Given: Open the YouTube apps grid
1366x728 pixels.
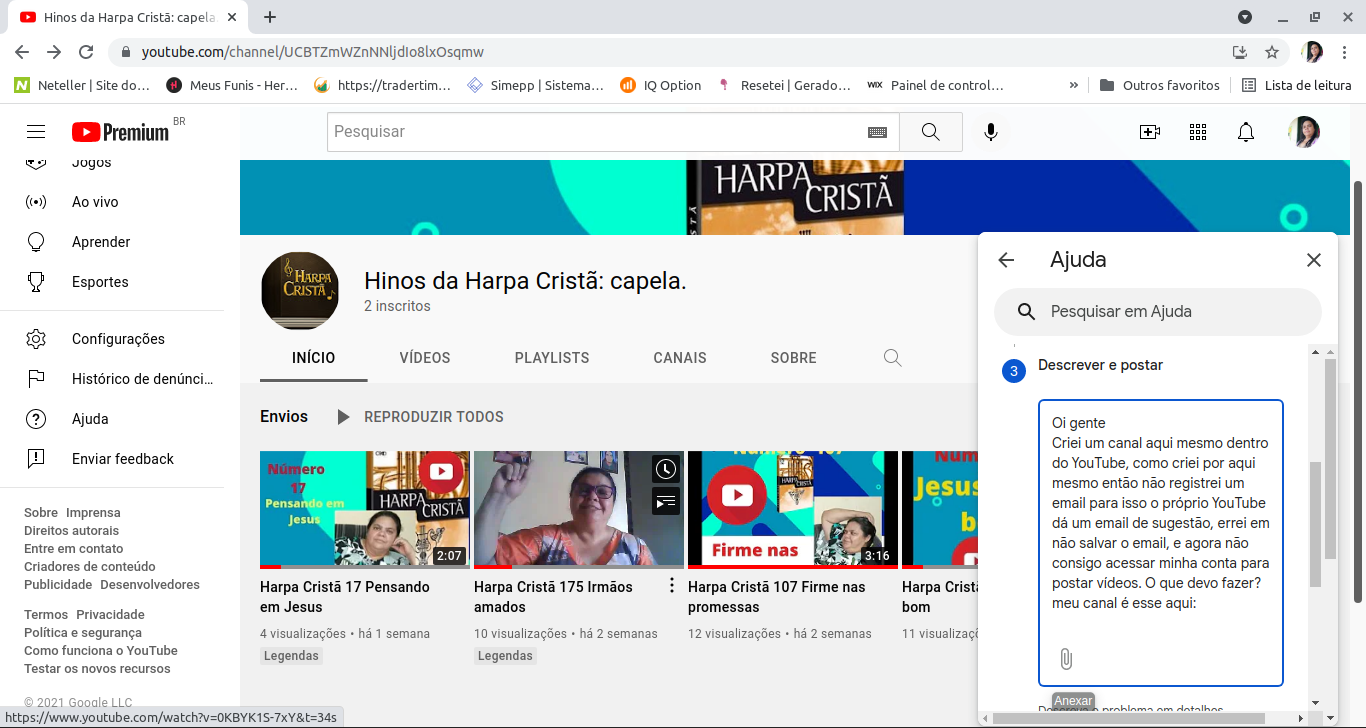Looking at the screenshot, I should 1198,132.
